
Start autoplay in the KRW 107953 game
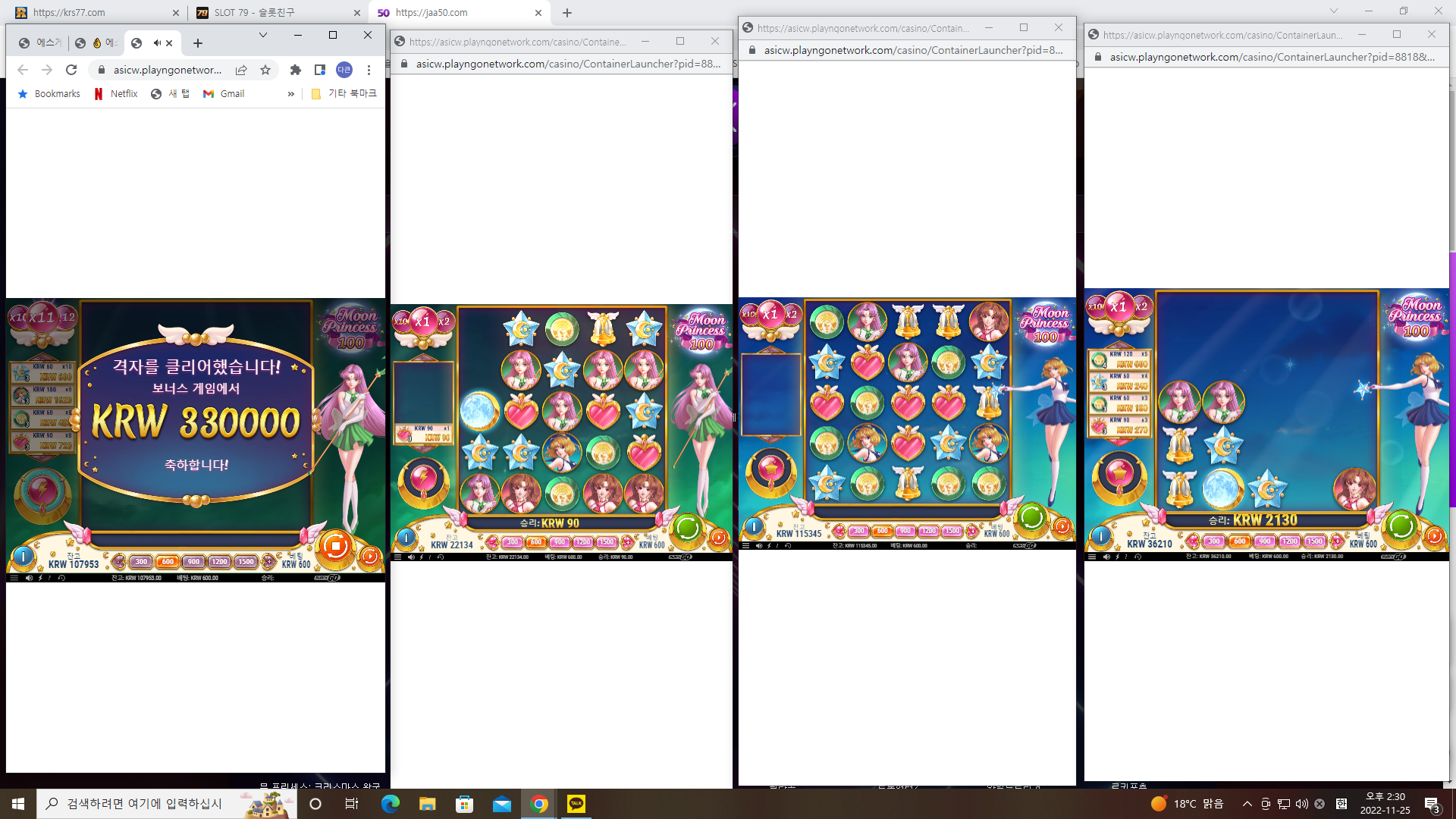coord(369,557)
